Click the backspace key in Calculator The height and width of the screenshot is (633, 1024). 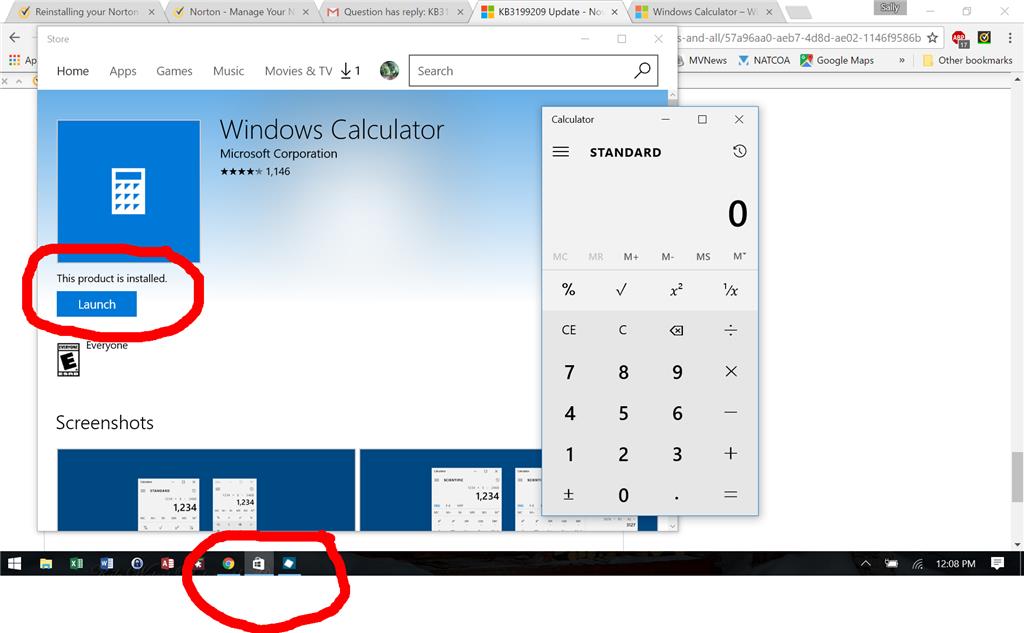[677, 331]
